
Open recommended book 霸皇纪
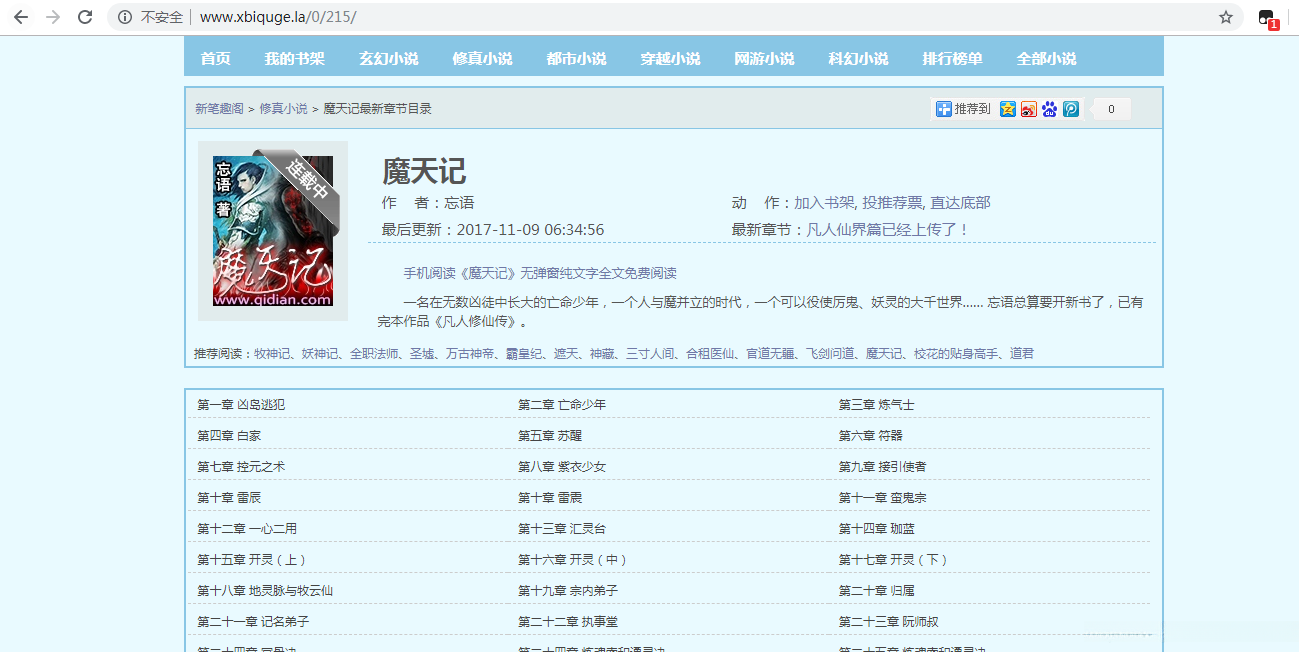(525, 354)
